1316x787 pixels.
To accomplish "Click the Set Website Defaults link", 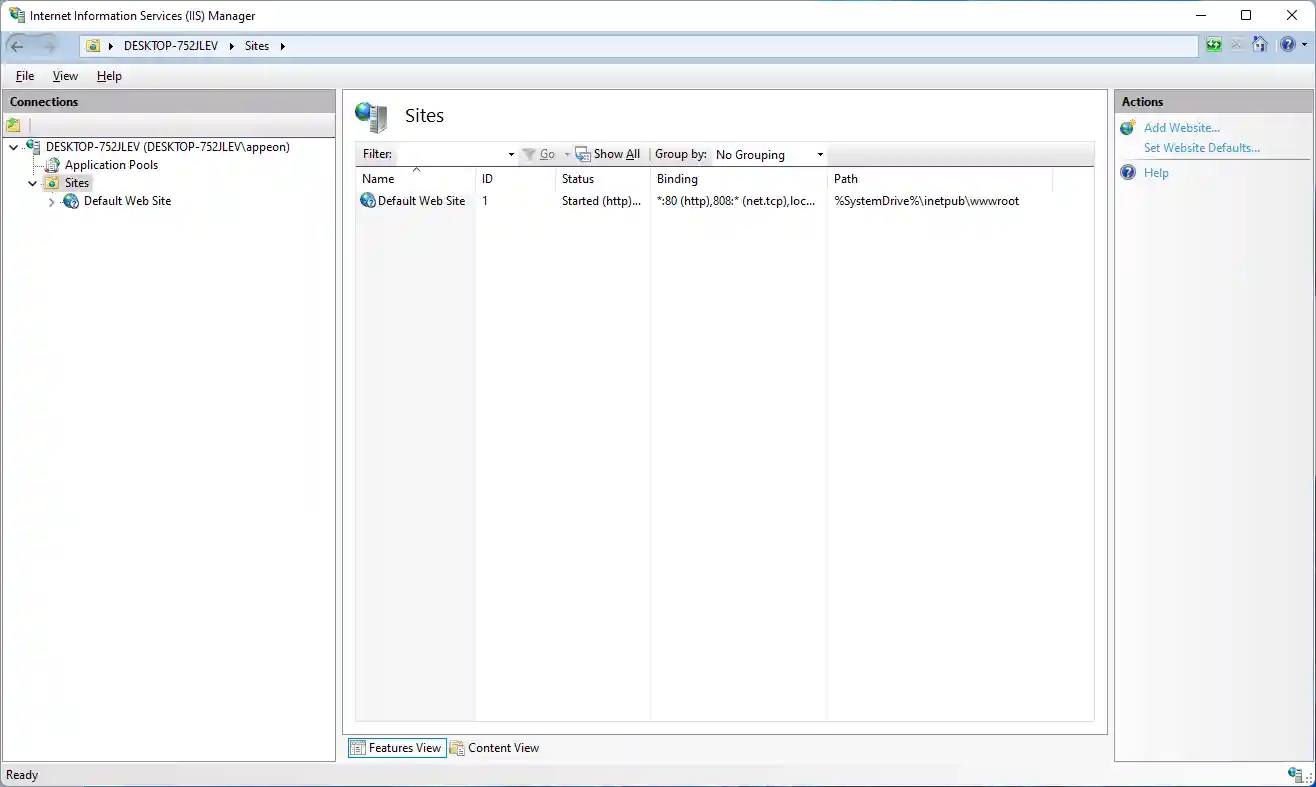I will coord(1201,148).
